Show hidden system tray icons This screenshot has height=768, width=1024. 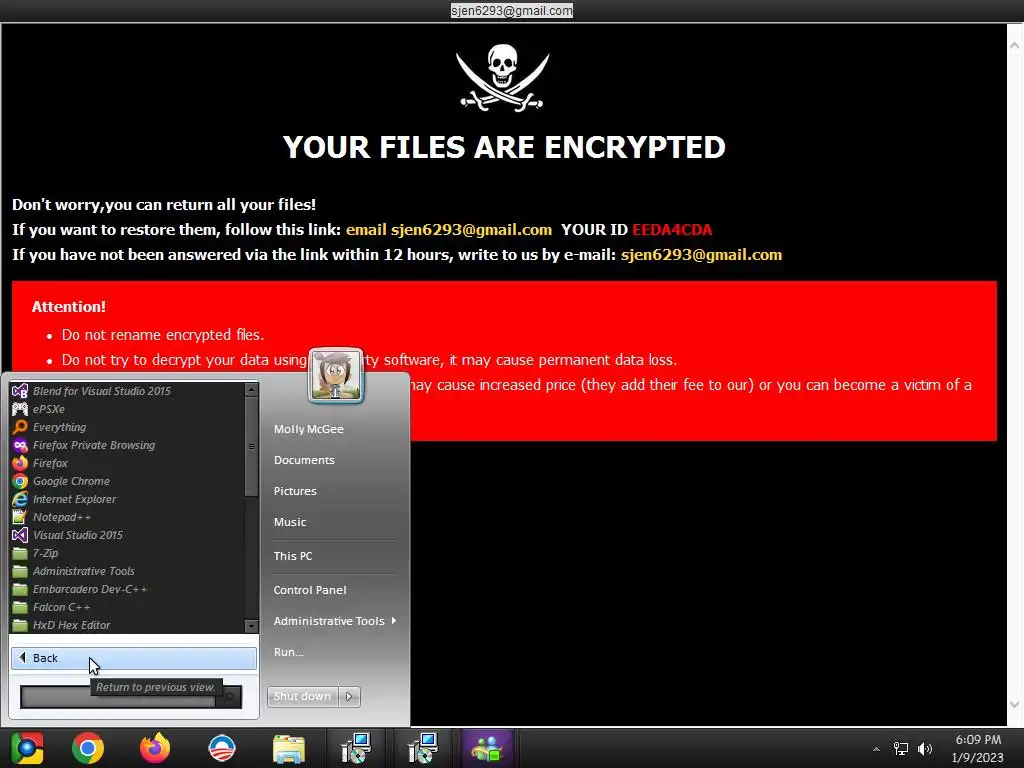coord(876,749)
